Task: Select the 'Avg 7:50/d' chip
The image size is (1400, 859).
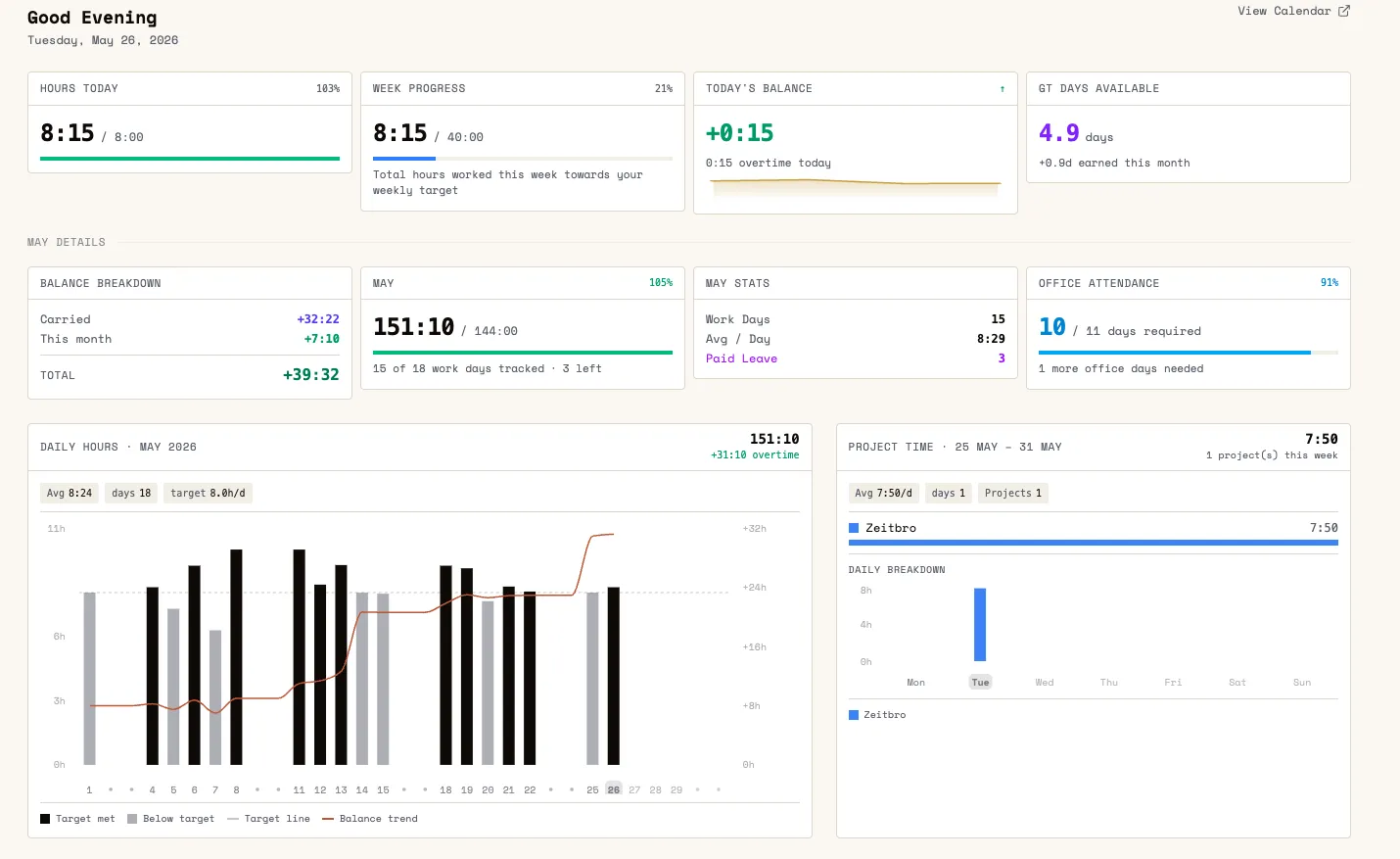Action: click(x=884, y=493)
